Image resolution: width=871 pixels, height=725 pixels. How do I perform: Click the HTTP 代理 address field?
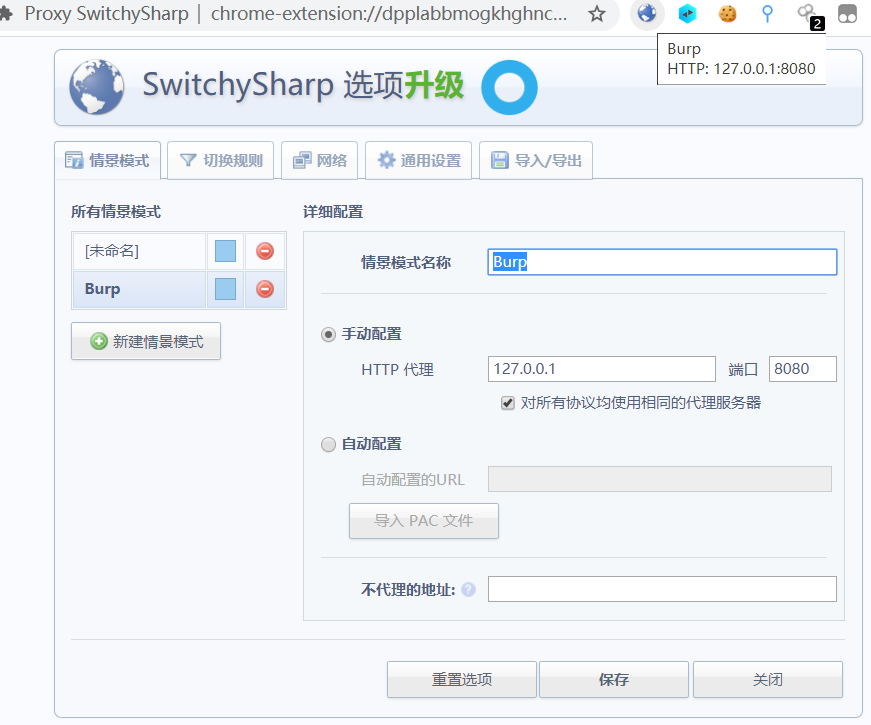click(x=602, y=369)
